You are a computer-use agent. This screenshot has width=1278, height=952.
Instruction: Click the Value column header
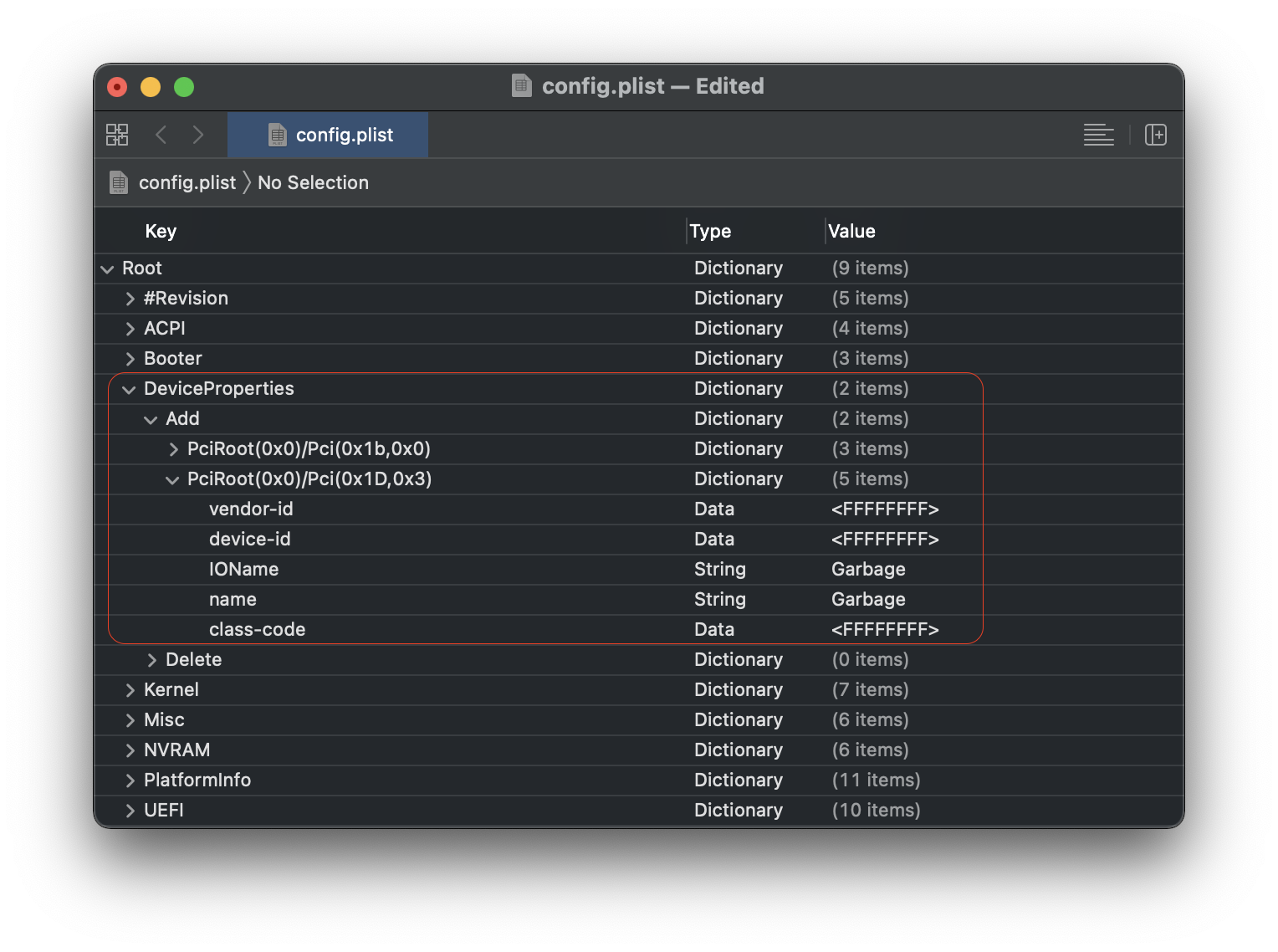851,231
